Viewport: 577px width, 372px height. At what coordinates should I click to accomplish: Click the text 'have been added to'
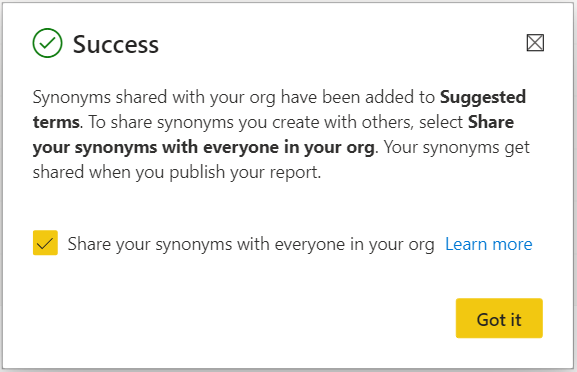point(358,98)
